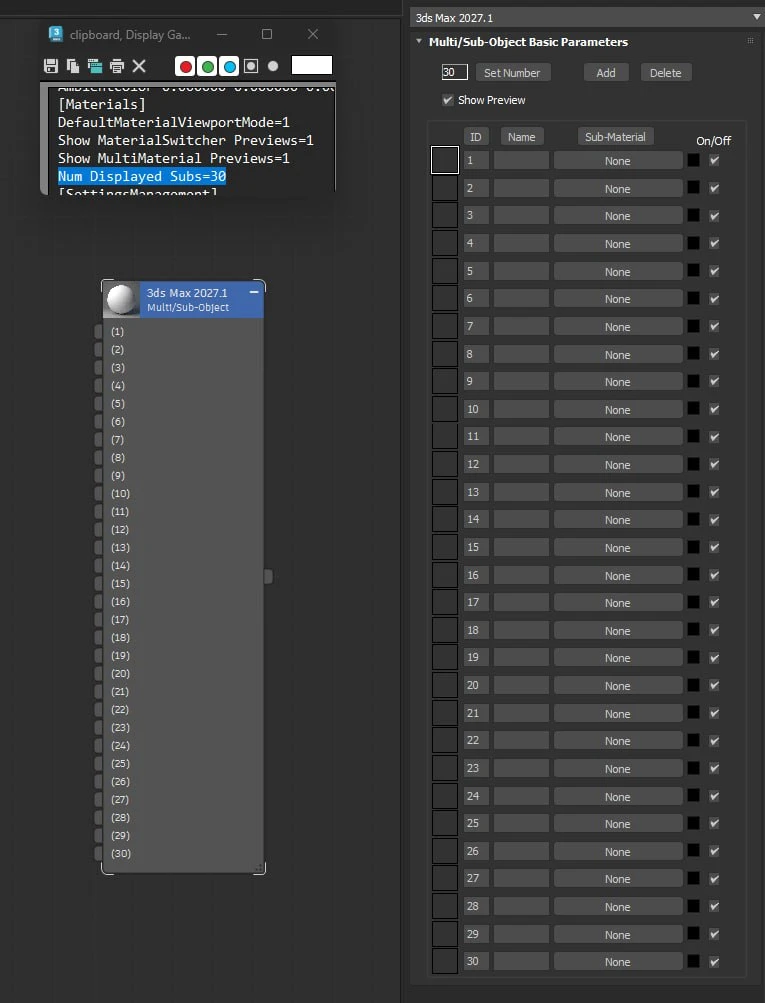765x1003 pixels.
Task: Turn off sub-material 23
Action: 714,768
